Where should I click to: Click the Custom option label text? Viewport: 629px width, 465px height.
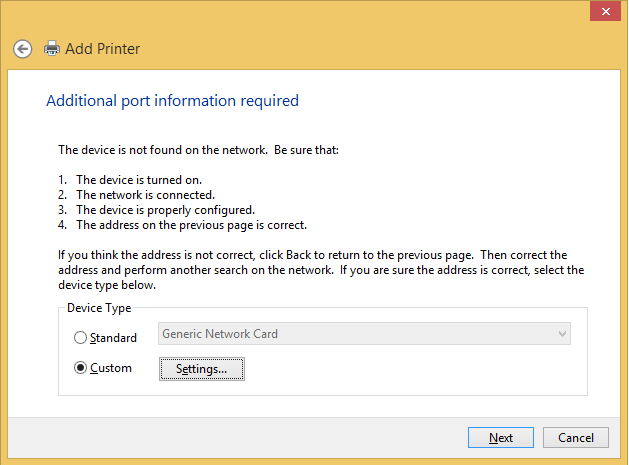click(x=110, y=368)
